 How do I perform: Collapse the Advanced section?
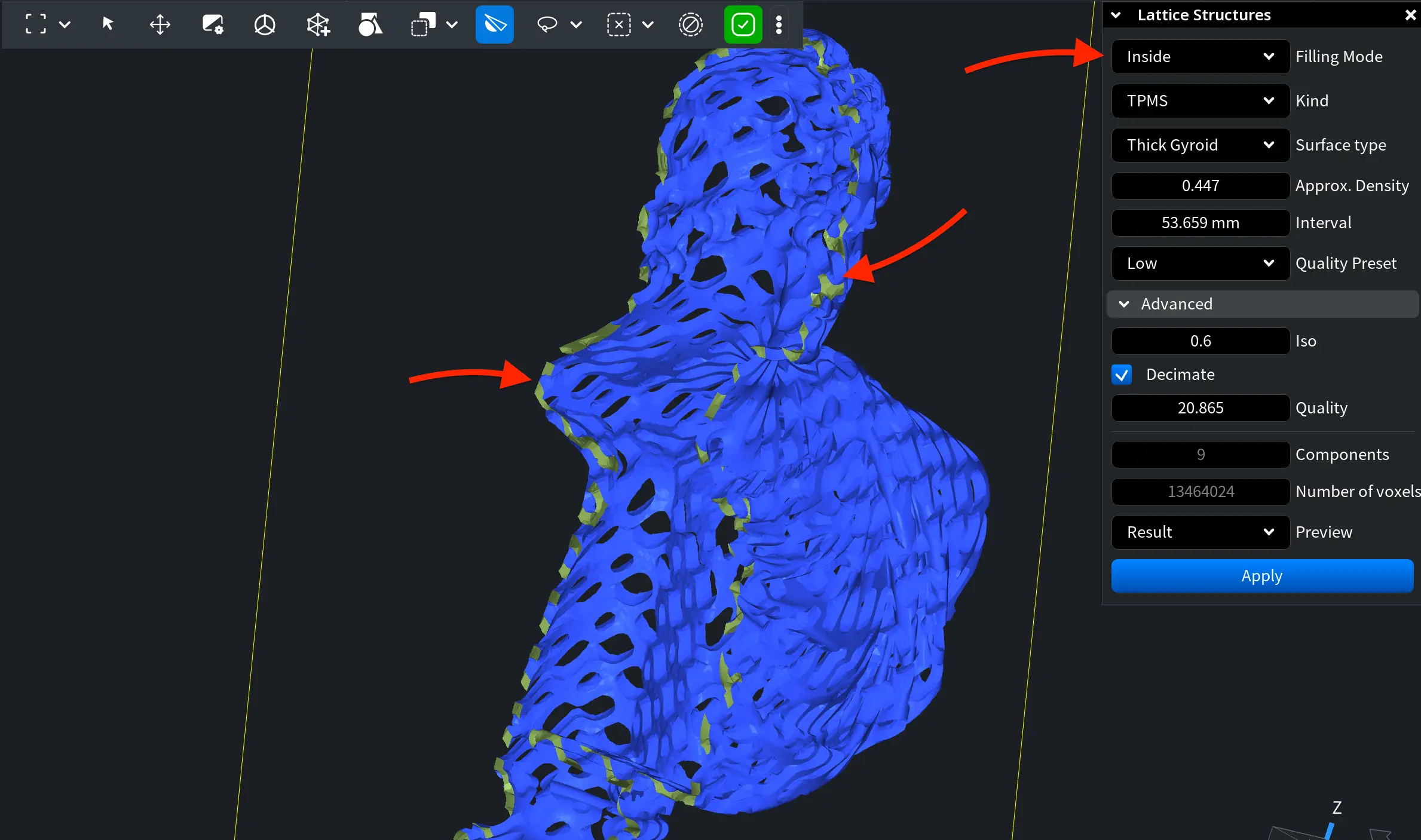(x=1124, y=304)
